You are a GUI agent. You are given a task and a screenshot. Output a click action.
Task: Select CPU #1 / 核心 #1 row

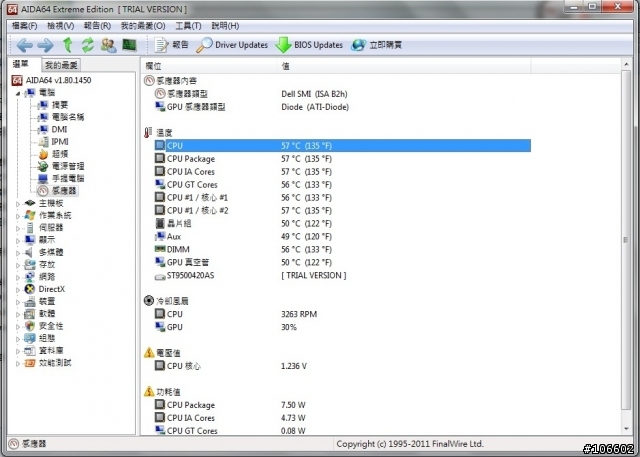click(343, 197)
